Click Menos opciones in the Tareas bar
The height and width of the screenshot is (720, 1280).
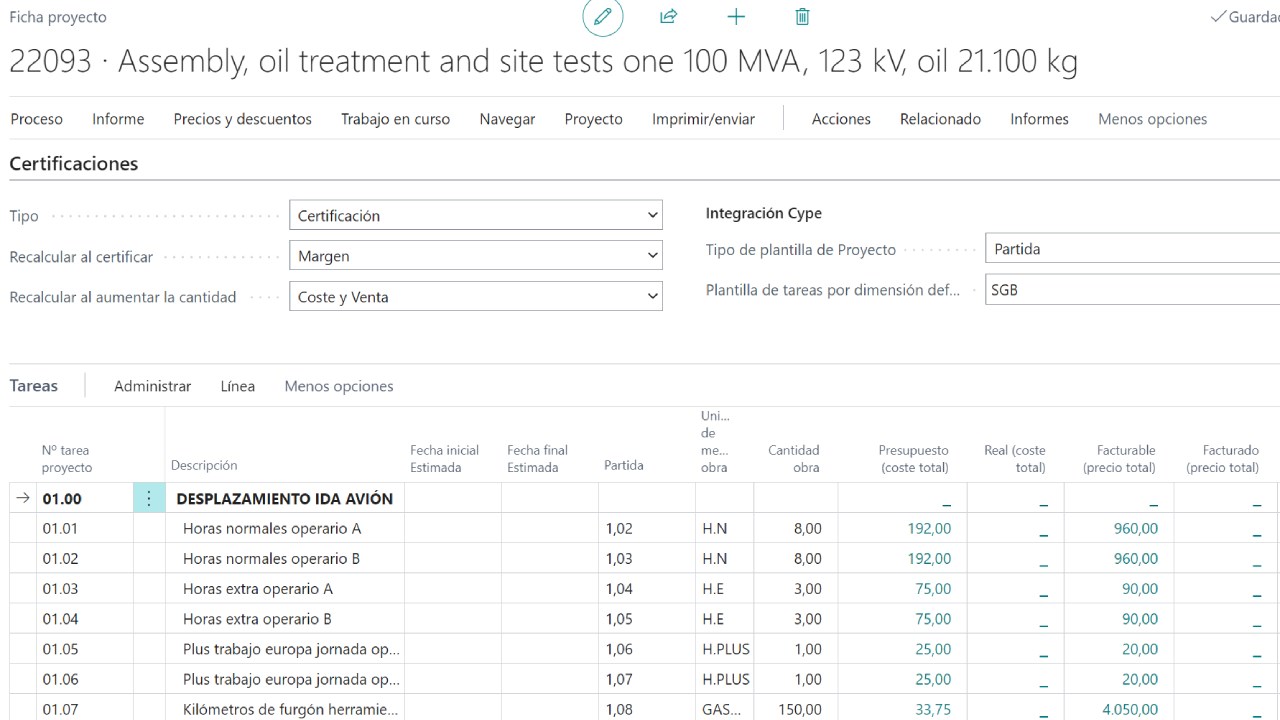(339, 386)
